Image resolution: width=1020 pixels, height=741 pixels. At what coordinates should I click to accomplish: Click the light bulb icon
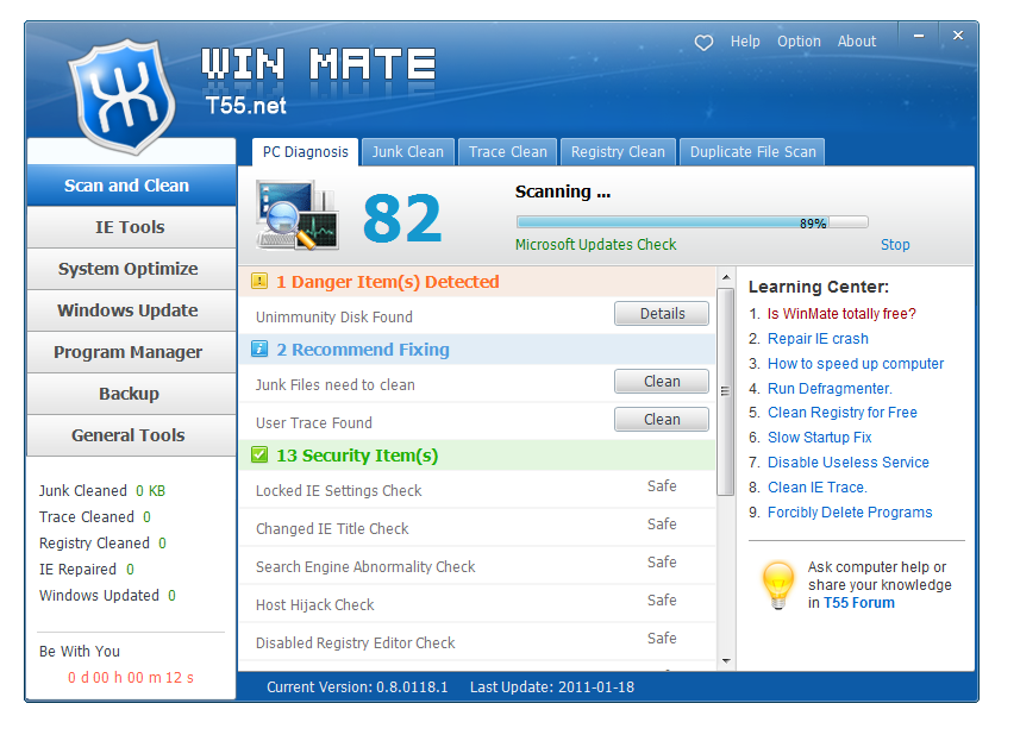(x=778, y=584)
